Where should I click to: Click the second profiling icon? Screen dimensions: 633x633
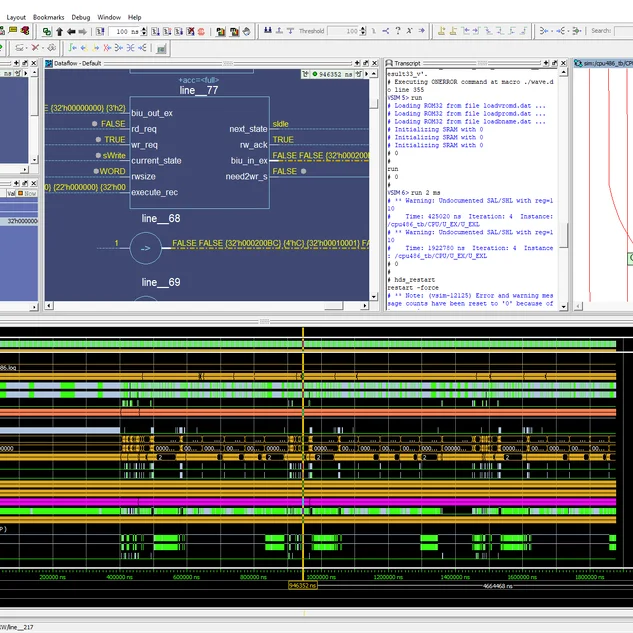point(234,31)
